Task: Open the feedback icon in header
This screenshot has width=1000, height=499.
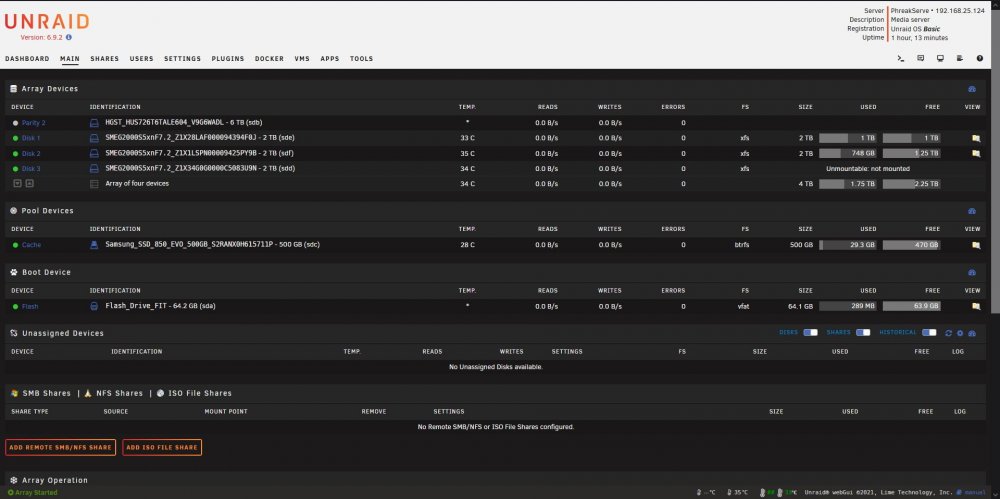Action: click(x=920, y=58)
